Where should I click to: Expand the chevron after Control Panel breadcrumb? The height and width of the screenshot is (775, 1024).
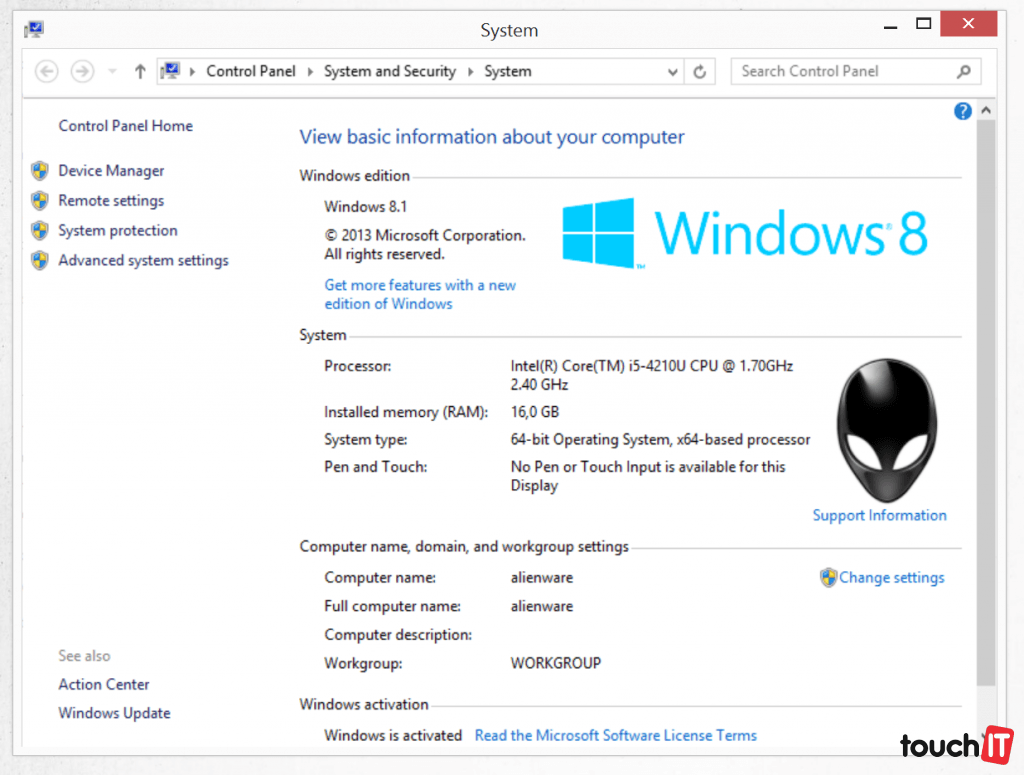(310, 72)
